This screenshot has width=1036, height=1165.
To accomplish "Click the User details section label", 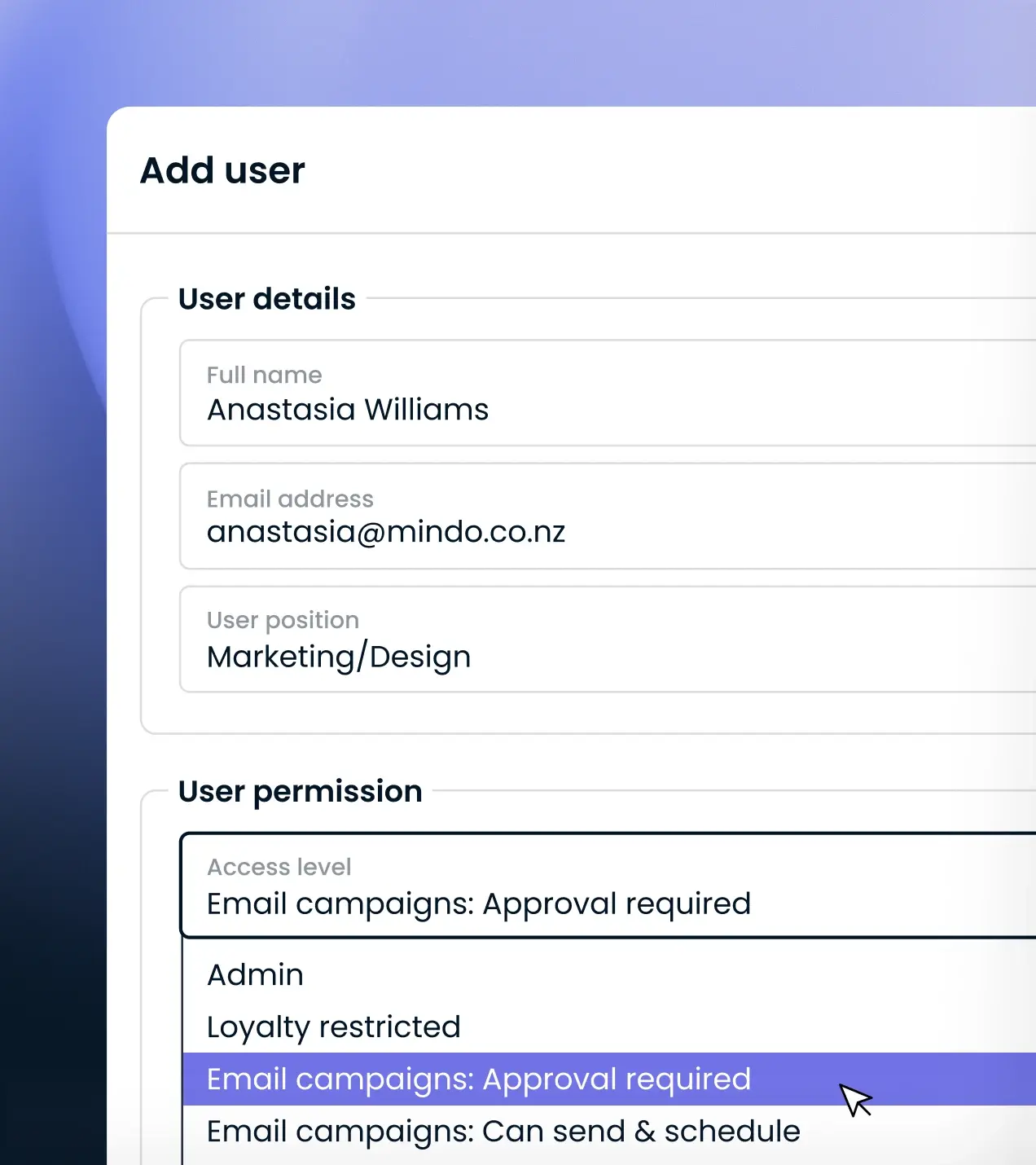I will (266, 298).
